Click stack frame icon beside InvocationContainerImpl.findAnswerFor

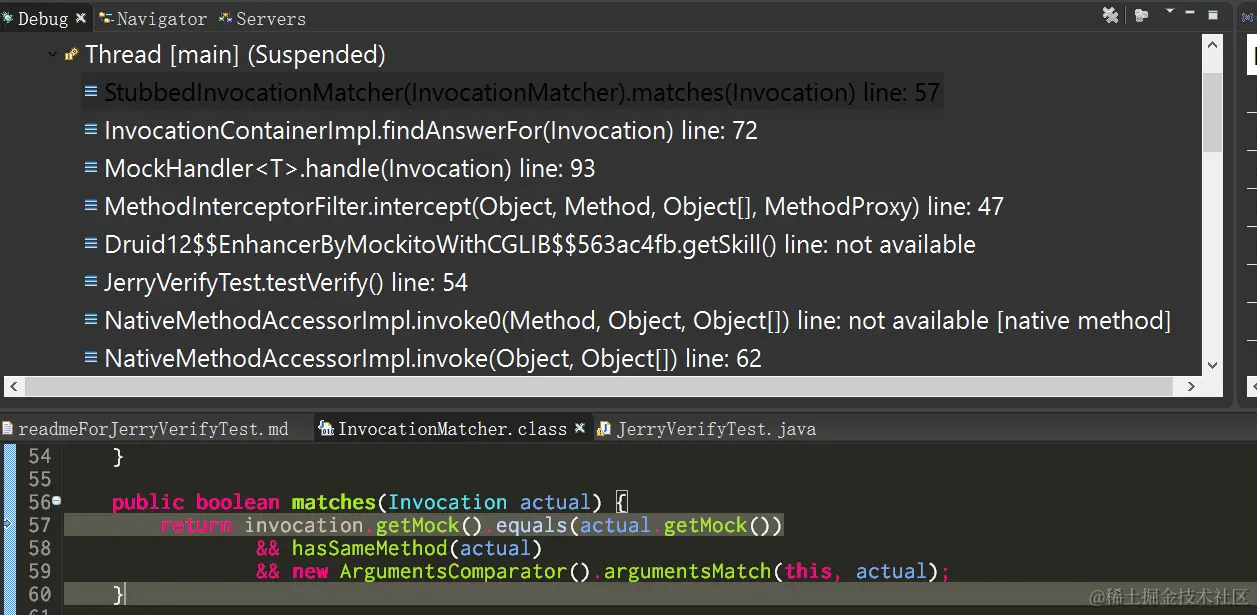pos(91,131)
